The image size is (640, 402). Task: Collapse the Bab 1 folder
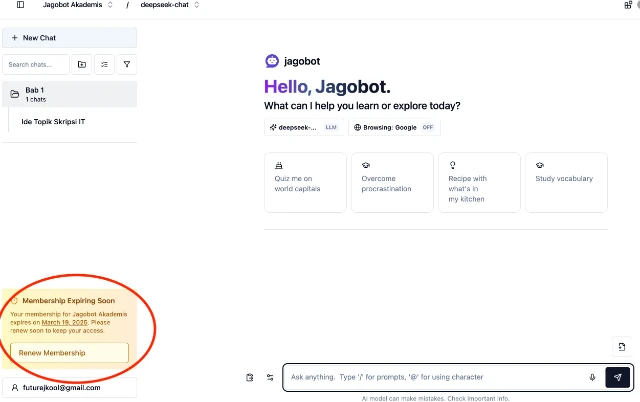click(x=69, y=94)
